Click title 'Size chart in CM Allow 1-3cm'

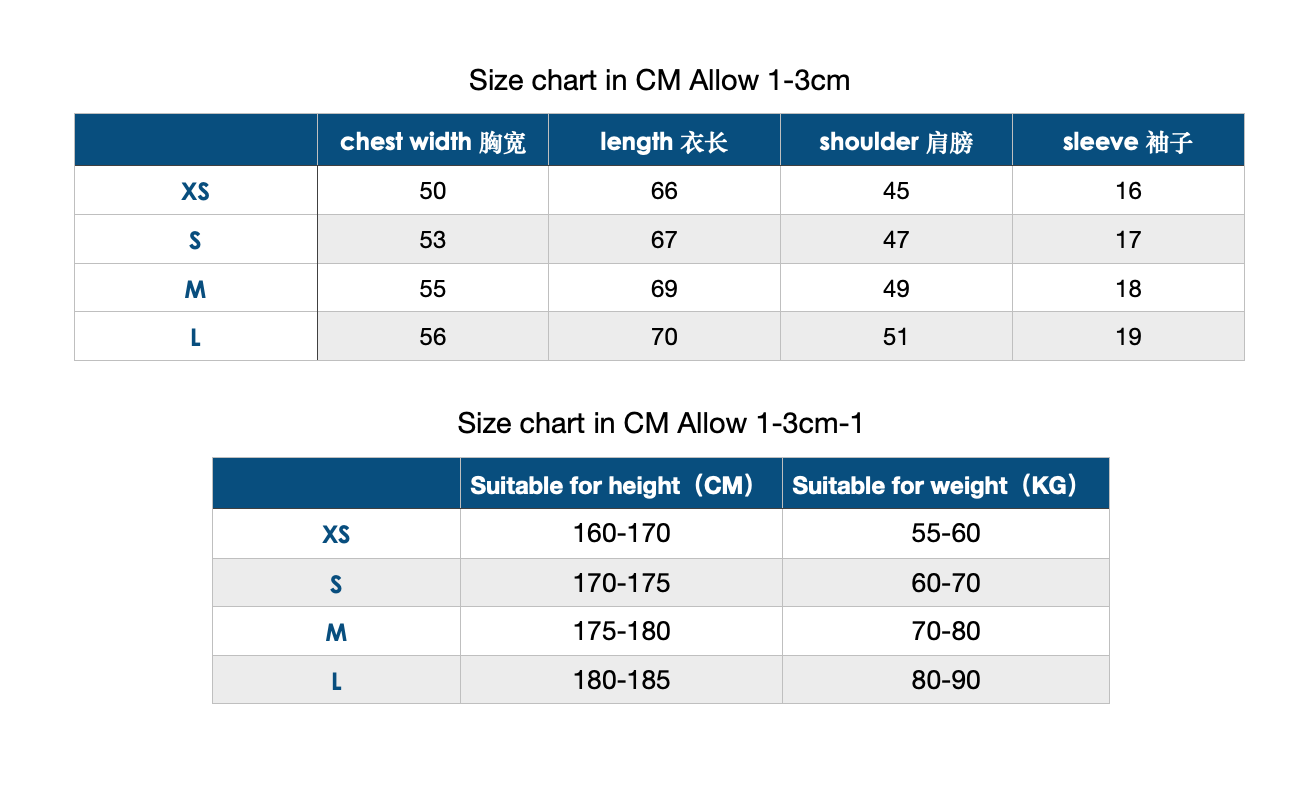click(659, 80)
